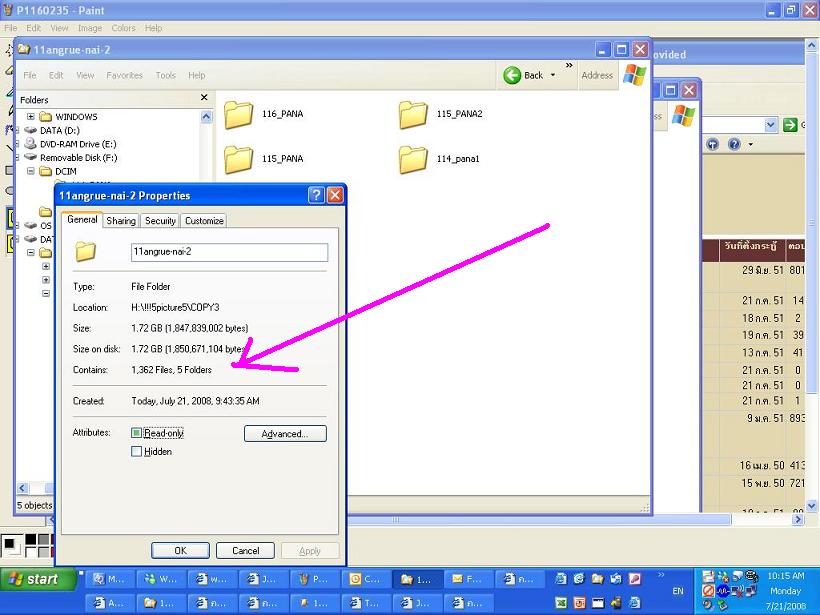Open the 114_pana1 folder
This screenshot has width=820, height=615.
click(413, 159)
